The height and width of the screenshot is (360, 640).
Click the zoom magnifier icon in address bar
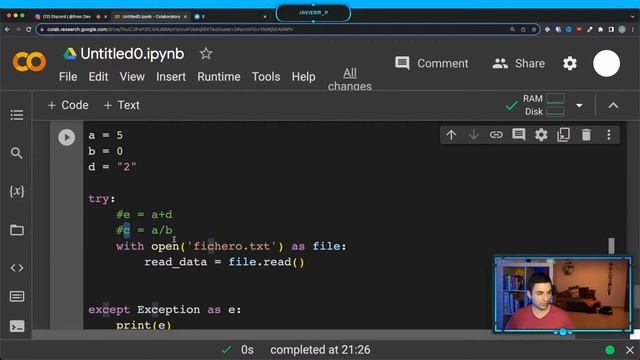point(512,29)
